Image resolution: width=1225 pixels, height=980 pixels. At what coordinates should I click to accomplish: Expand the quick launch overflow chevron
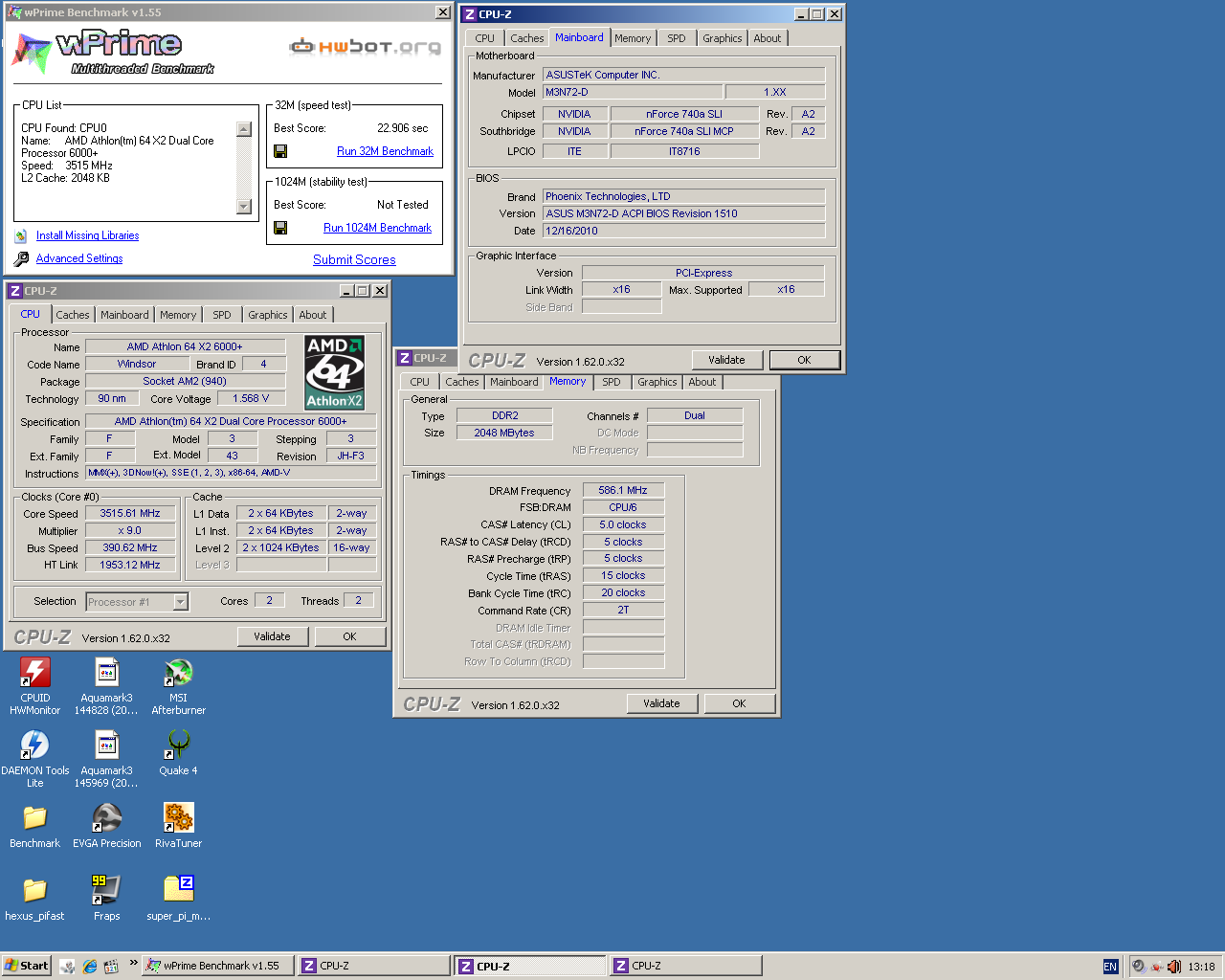(x=133, y=963)
